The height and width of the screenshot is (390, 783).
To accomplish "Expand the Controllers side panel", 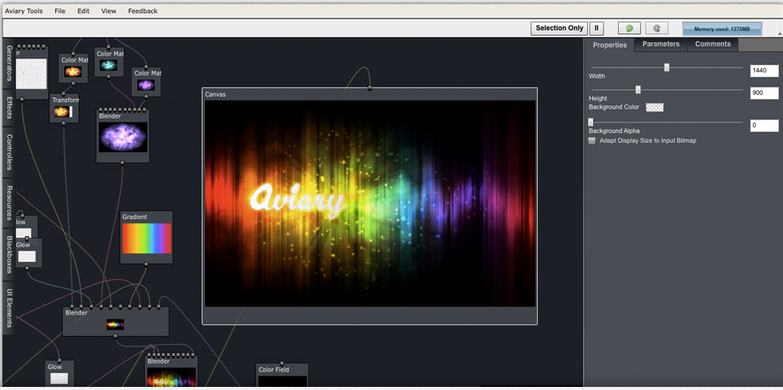I will pyautogui.click(x=9, y=152).
